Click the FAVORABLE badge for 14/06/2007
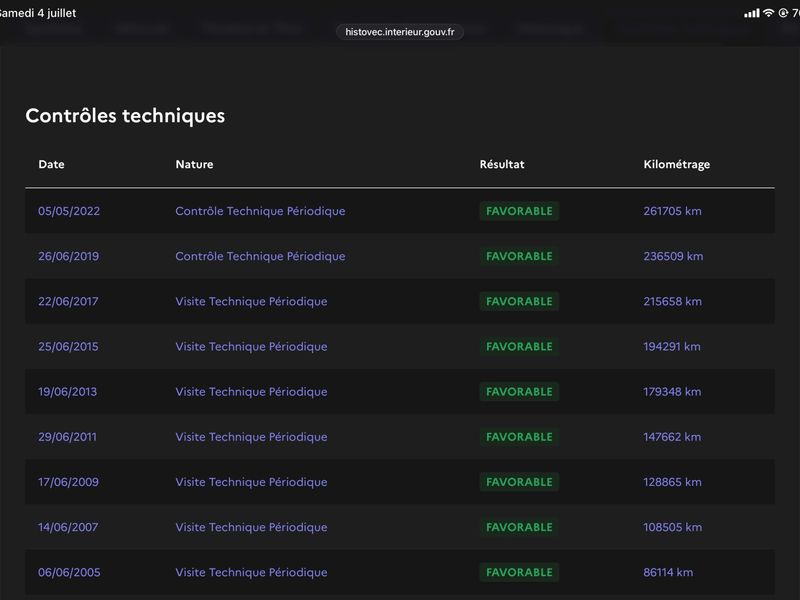The width and height of the screenshot is (800, 600). click(519, 527)
